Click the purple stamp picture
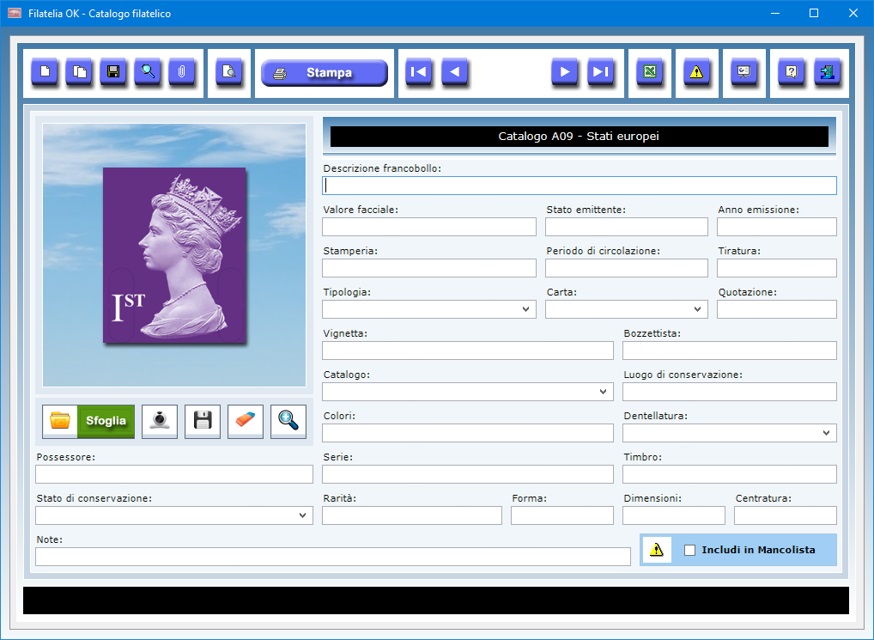 pyautogui.click(x=174, y=255)
